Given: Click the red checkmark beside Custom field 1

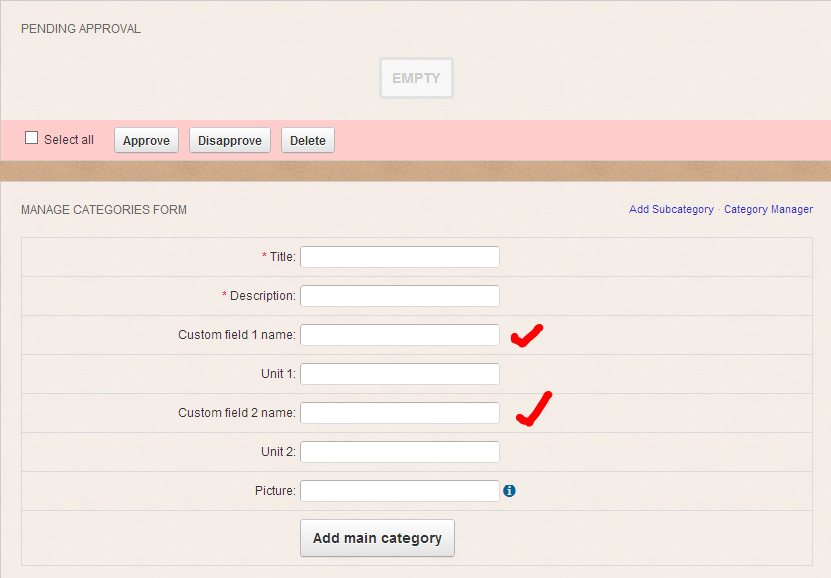Looking at the screenshot, I should pyautogui.click(x=526, y=336).
